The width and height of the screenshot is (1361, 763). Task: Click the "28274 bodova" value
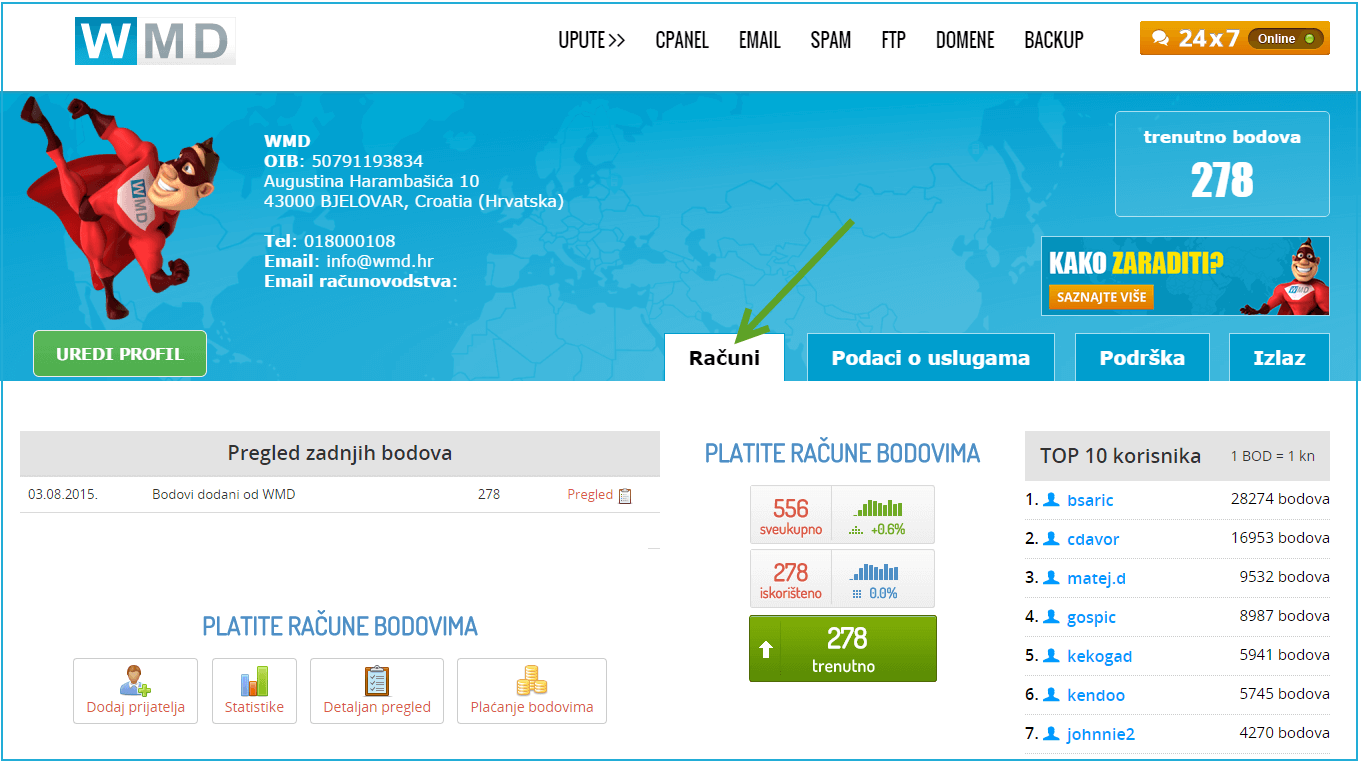click(x=1280, y=499)
